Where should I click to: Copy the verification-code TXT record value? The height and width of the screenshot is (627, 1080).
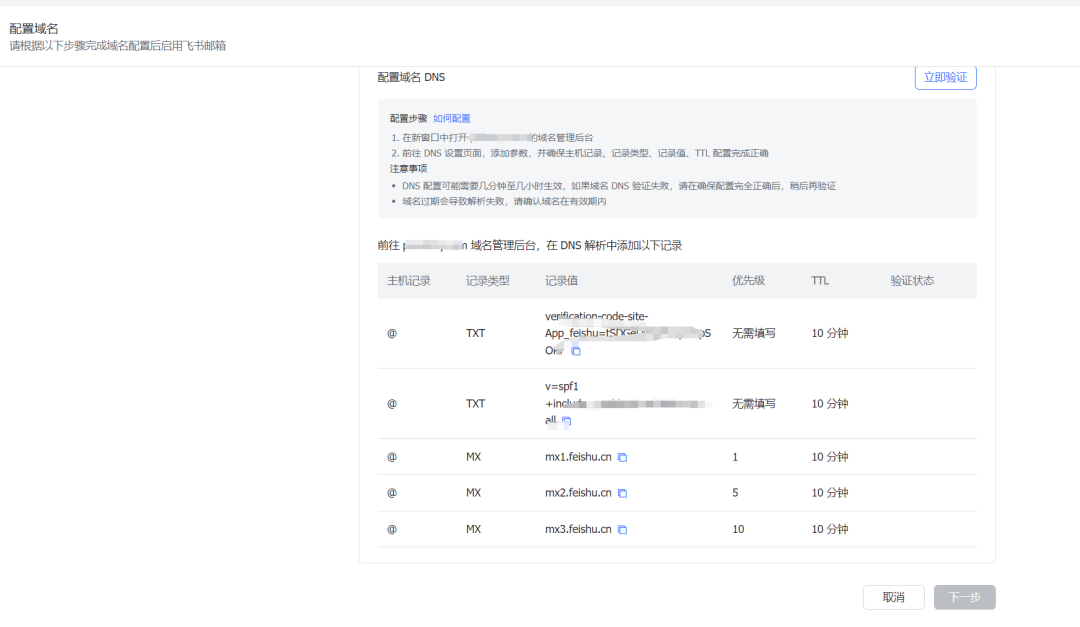(576, 351)
